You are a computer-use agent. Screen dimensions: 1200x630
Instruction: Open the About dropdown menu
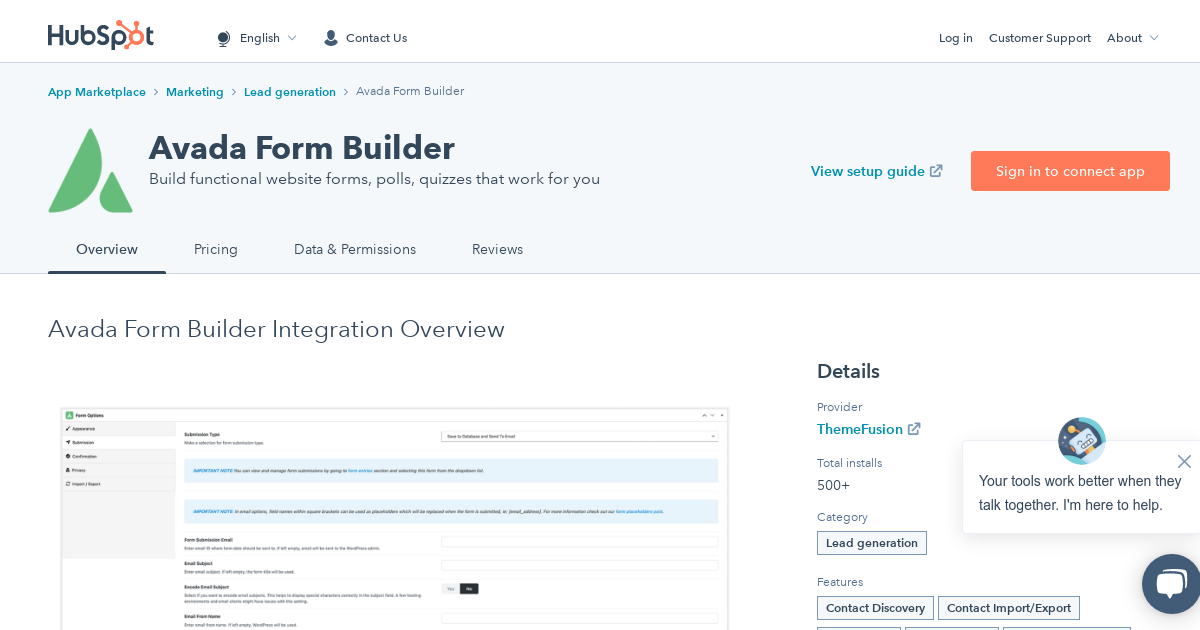[1131, 38]
